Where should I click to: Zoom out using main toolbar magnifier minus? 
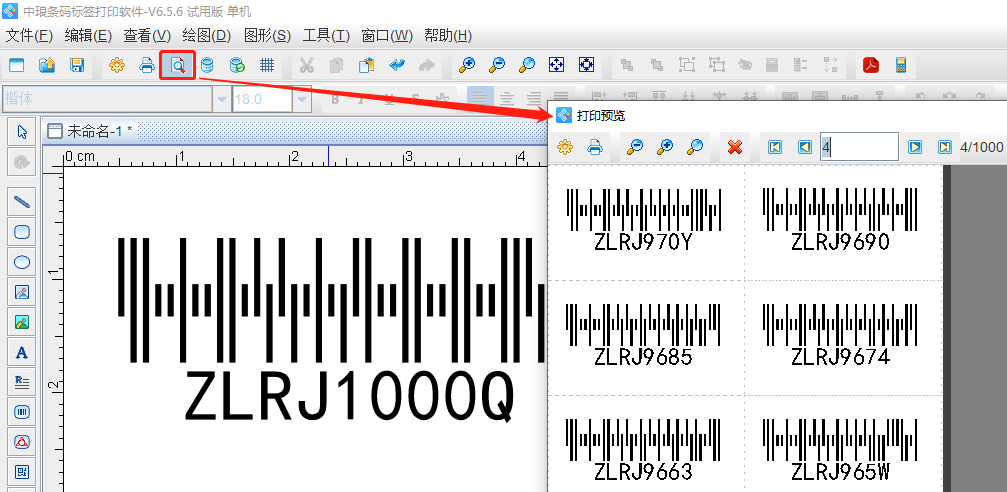click(x=497, y=65)
